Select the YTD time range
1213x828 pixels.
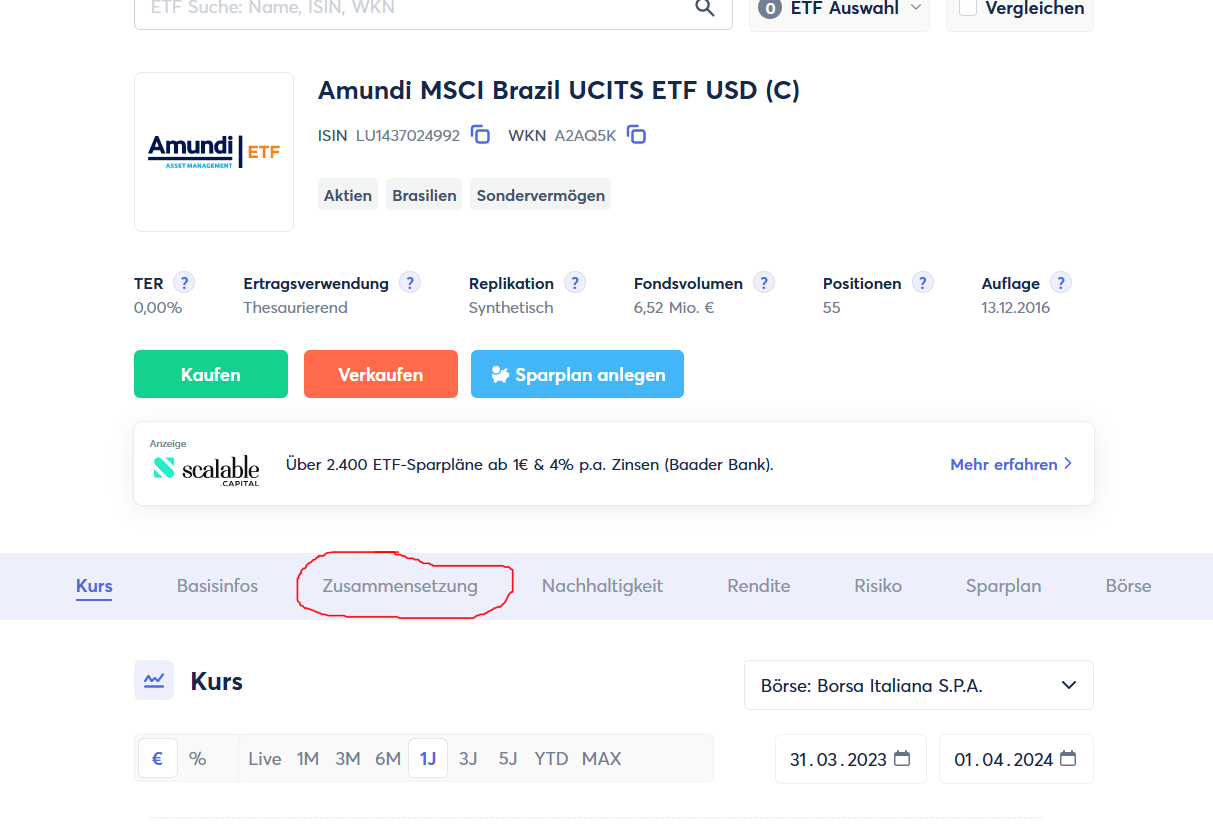(551, 759)
